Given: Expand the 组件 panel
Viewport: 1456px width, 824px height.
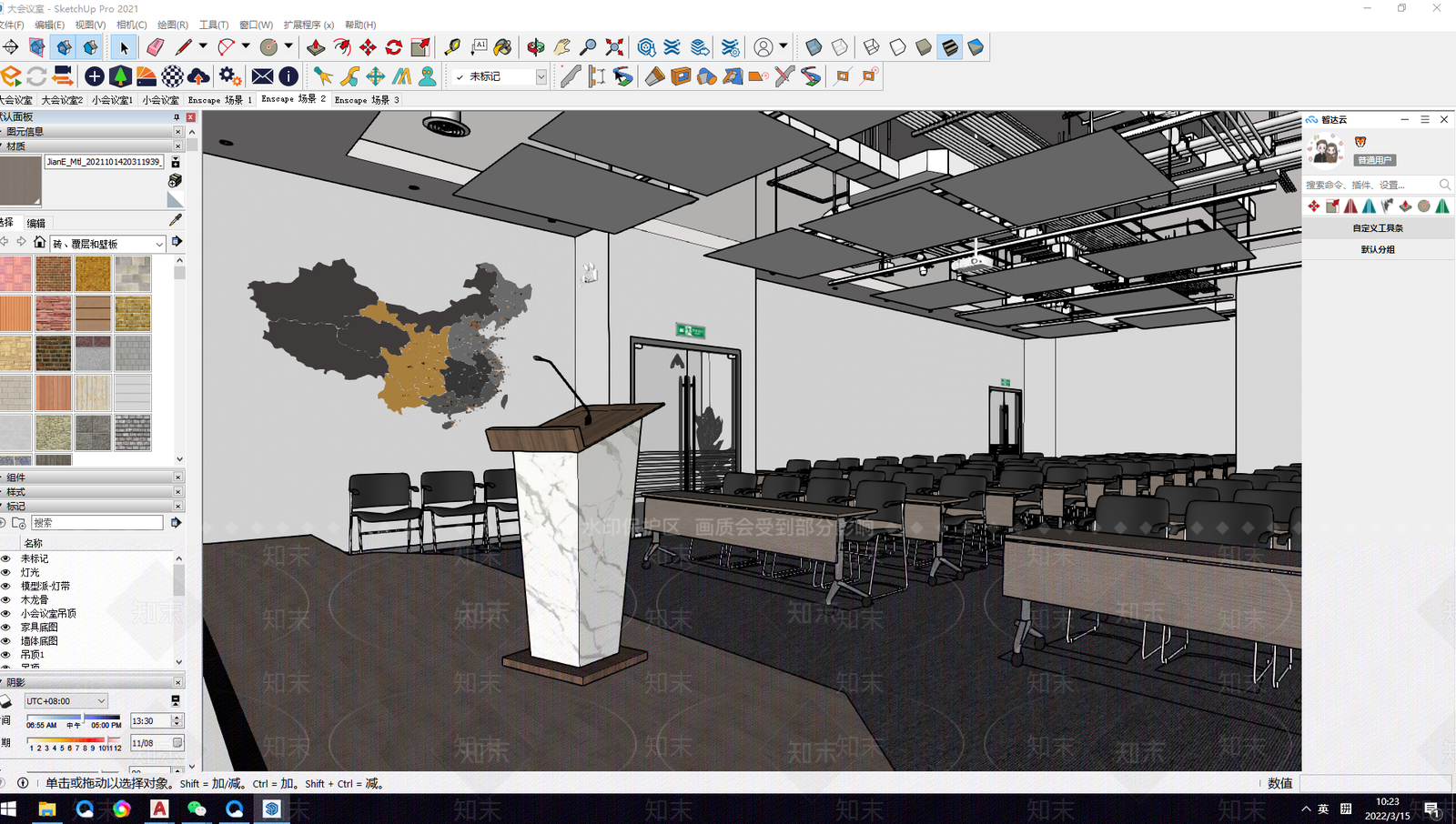Looking at the screenshot, I should point(91,477).
